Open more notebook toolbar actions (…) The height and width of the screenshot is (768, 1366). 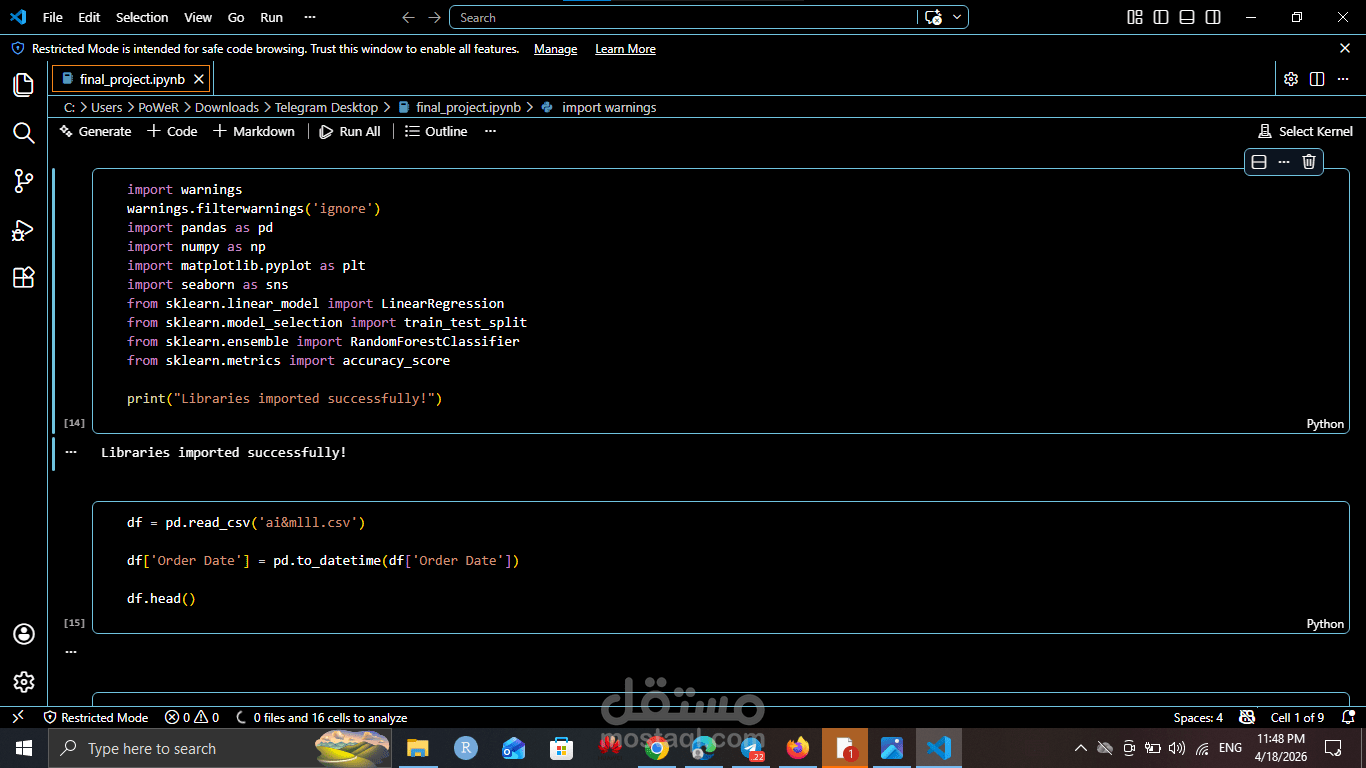pyautogui.click(x=490, y=131)
